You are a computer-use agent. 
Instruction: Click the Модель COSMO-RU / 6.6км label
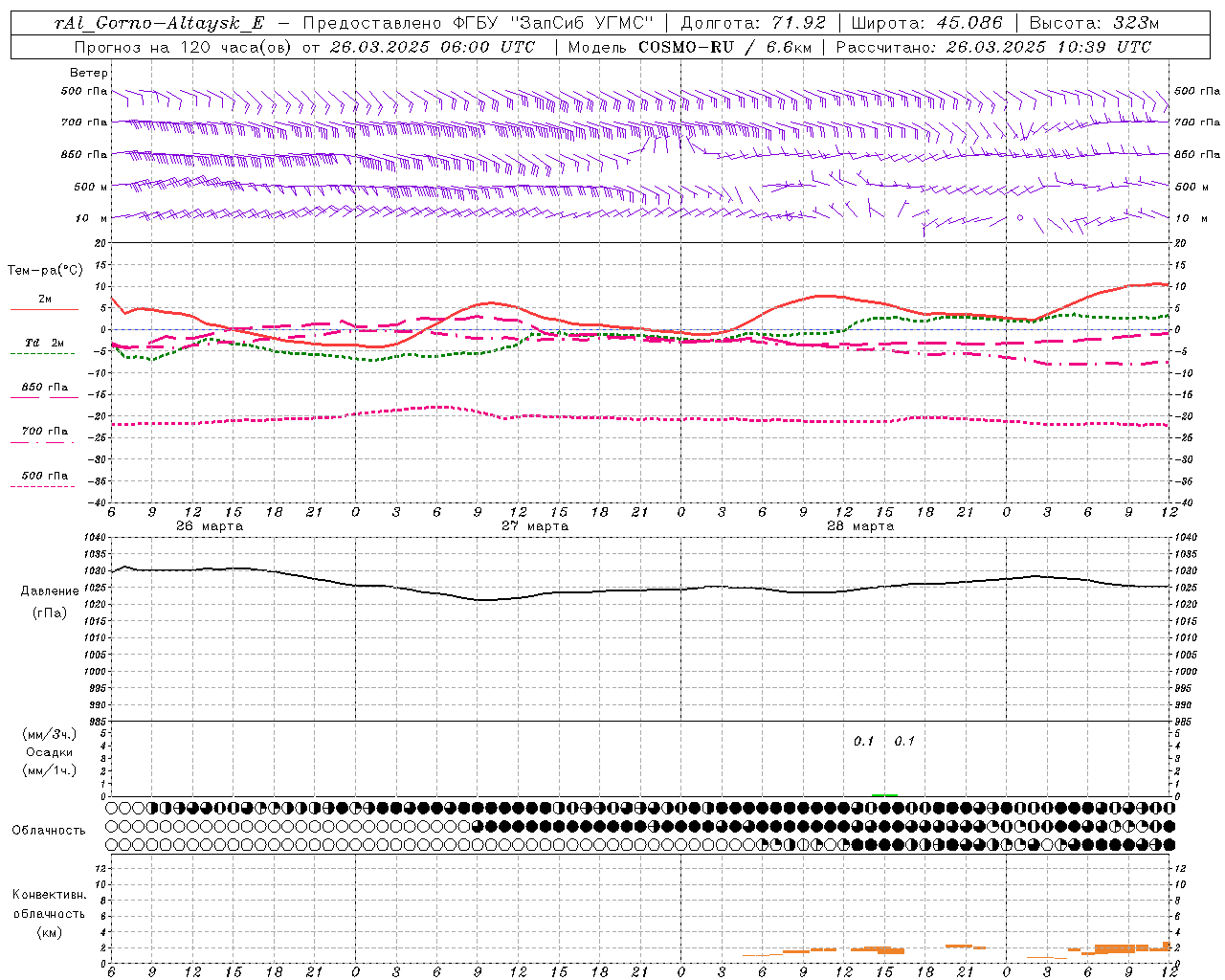(689, 47)
